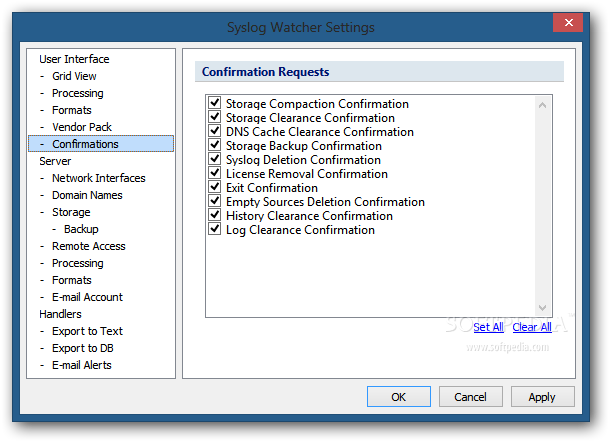The width and height of the screenshot is (610, 442).
Task: Select Formats under User Interface
Action: (72, 110)
